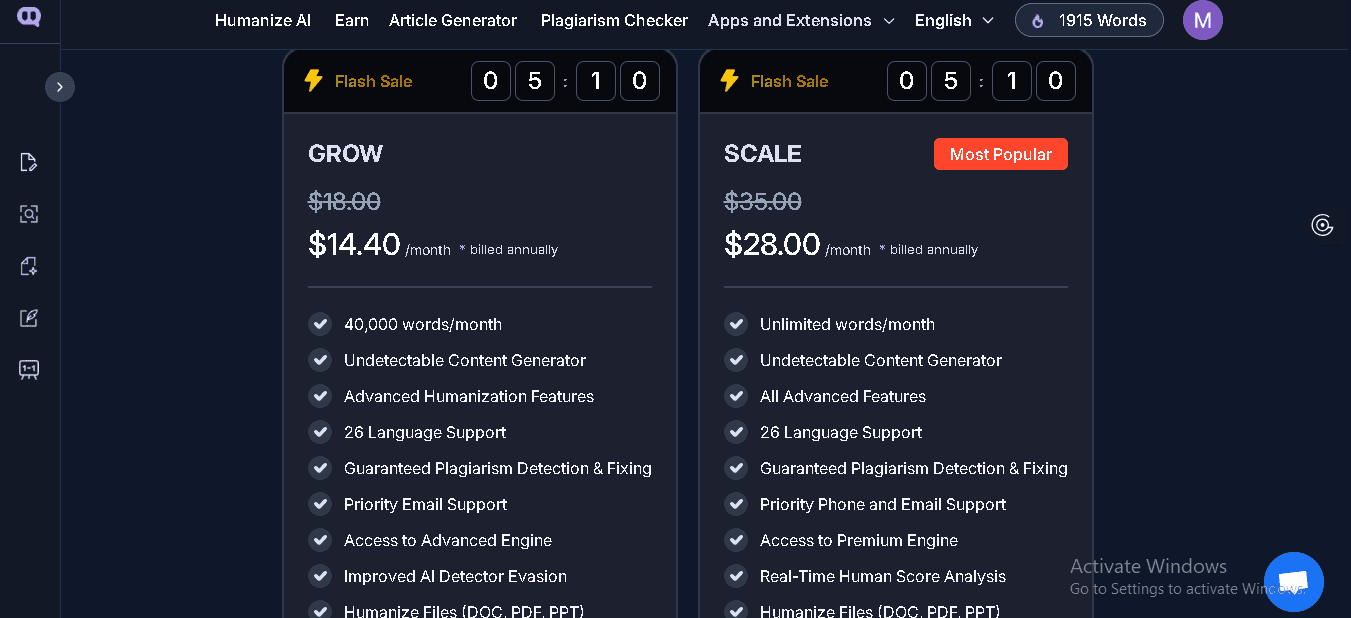Click the Most Popular badge on SCALE plan

pos(1000,153)
